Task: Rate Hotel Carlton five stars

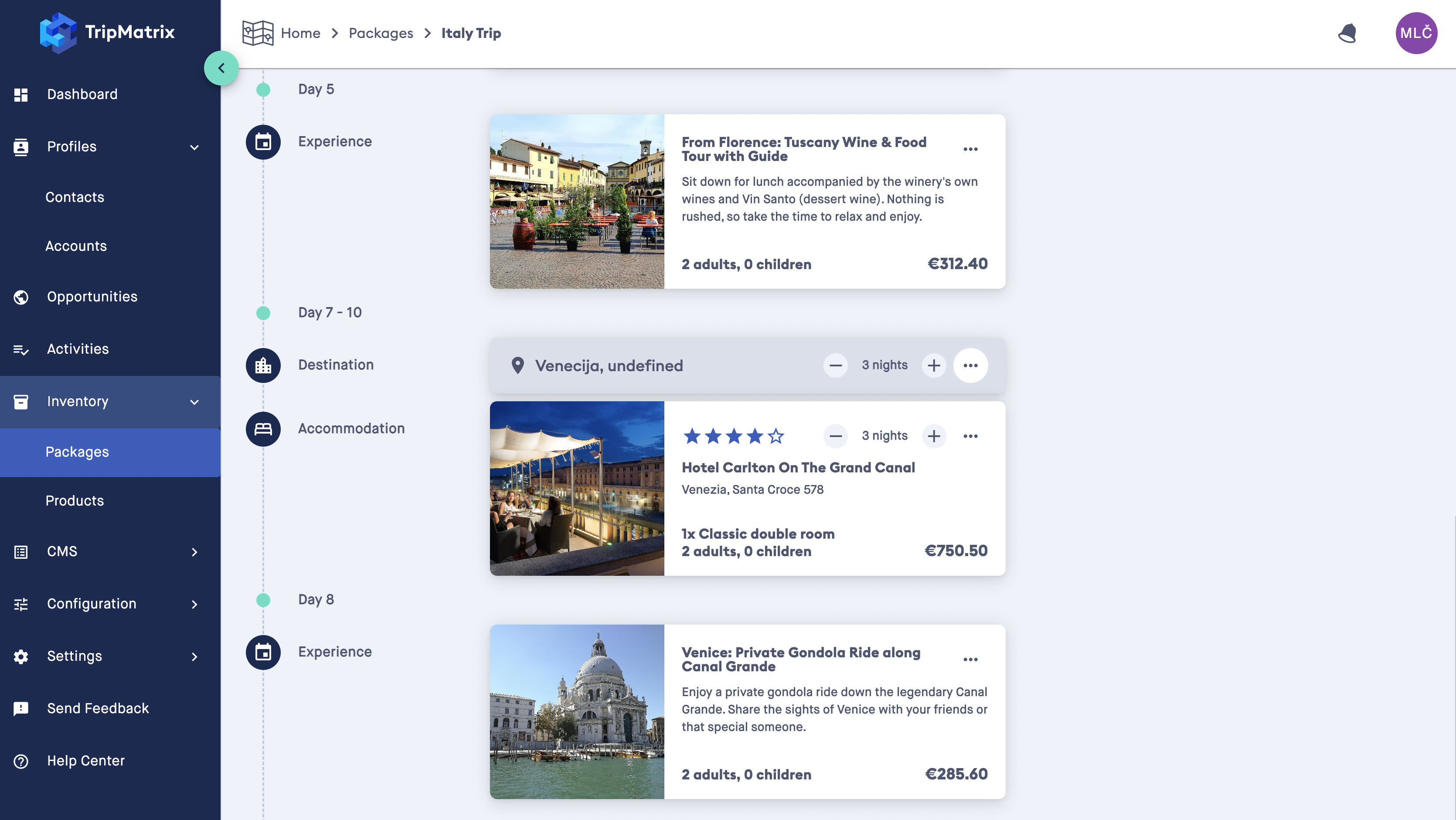Action: 776,436
